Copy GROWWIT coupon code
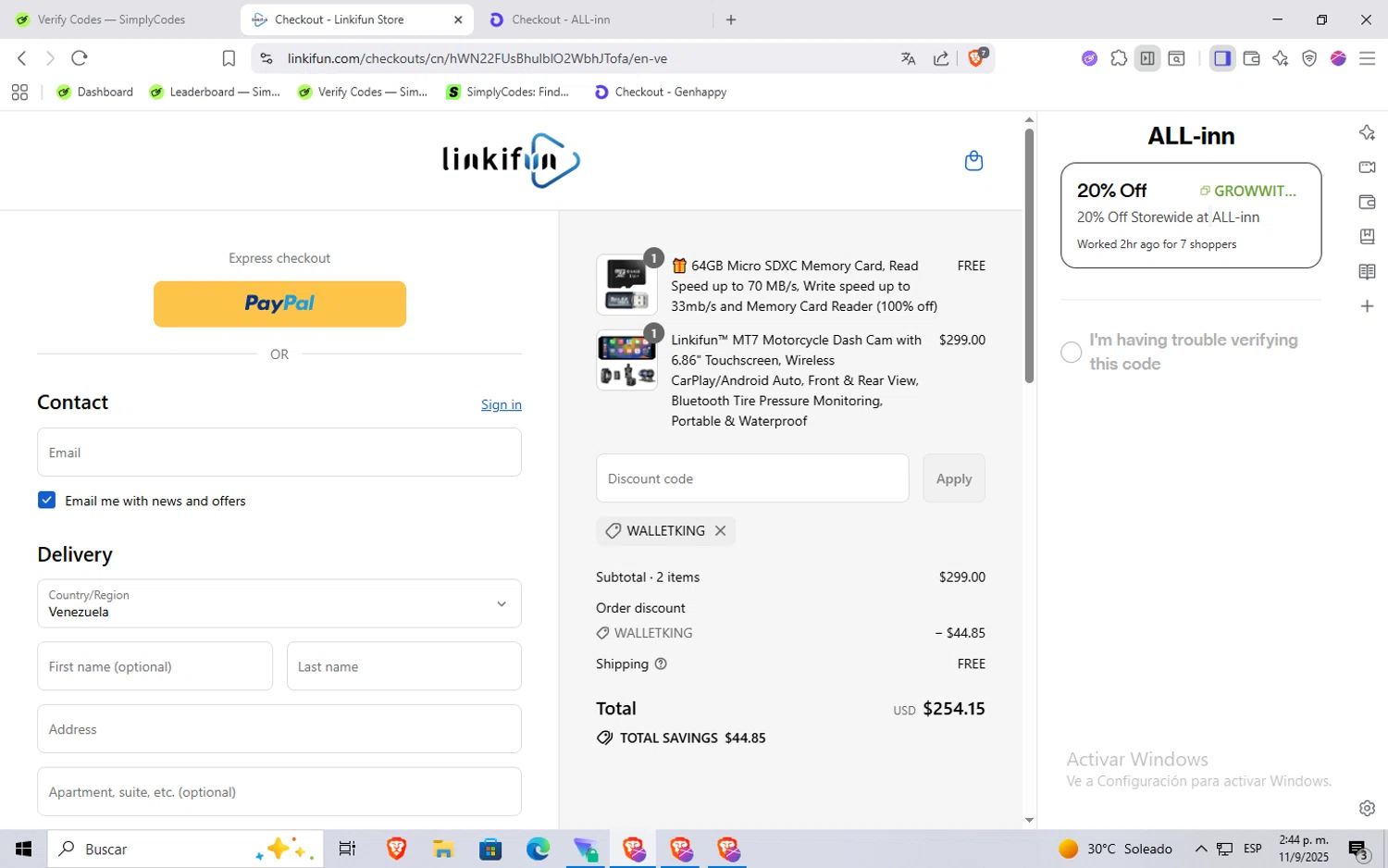The image size is (1388, 868). 1248,191
